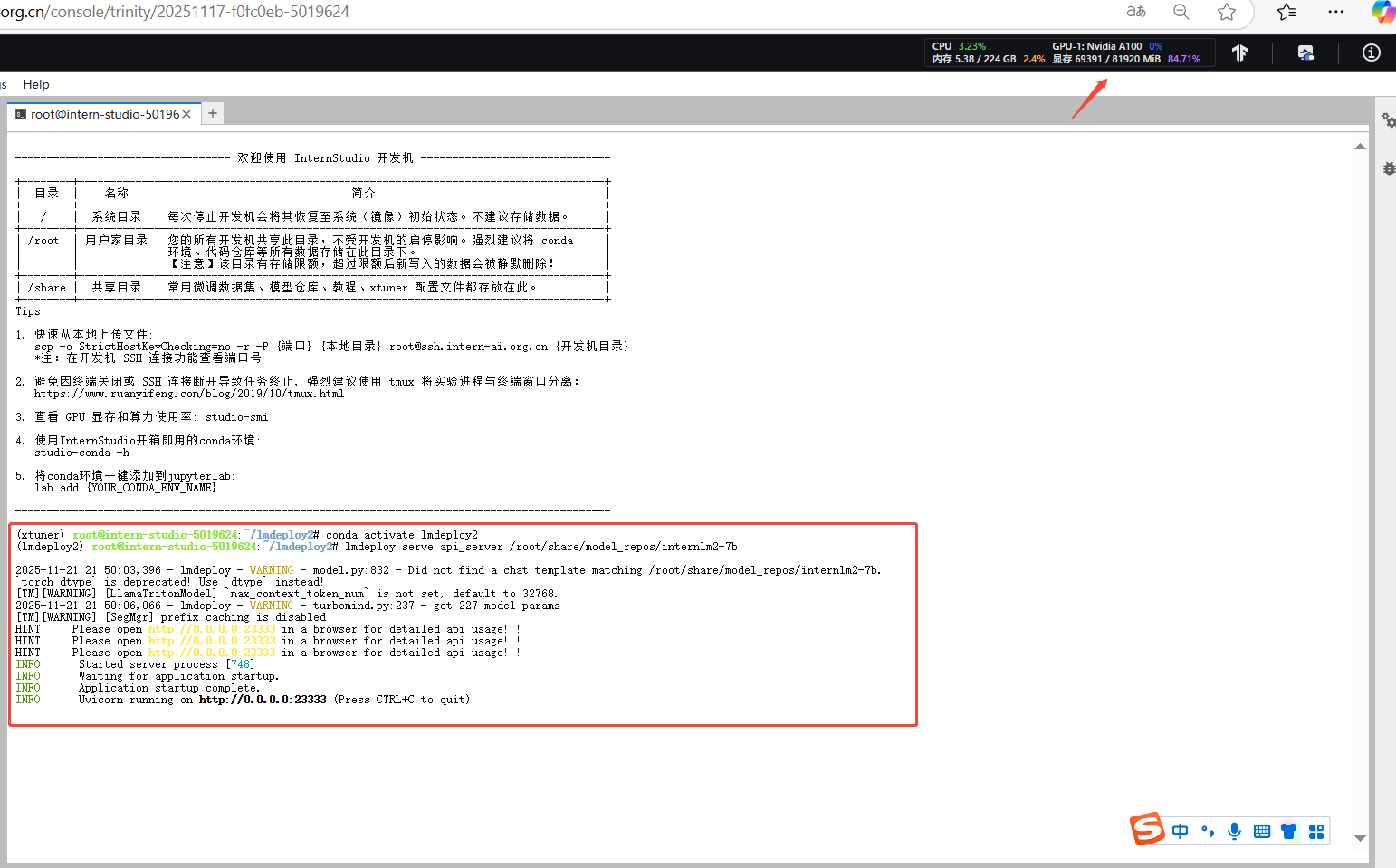Open the Sogou soft keyboard icon

click(1262, 831)
